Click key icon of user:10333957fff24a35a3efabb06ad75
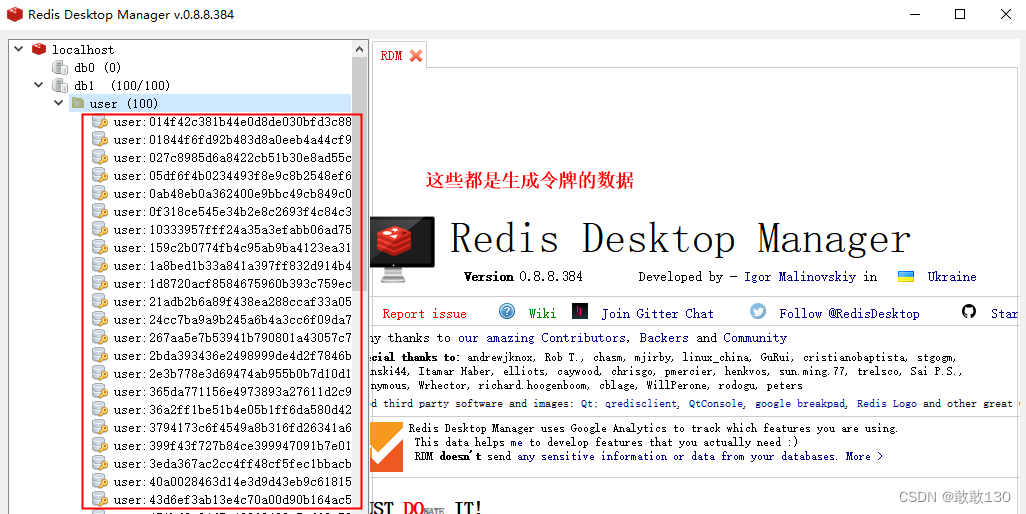Screen dimensions: 1026x514 (99, 230)
